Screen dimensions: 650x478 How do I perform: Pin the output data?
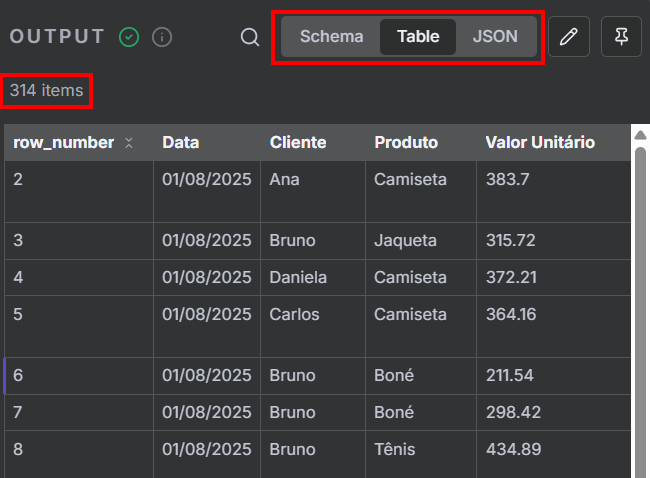coord(621,36)
